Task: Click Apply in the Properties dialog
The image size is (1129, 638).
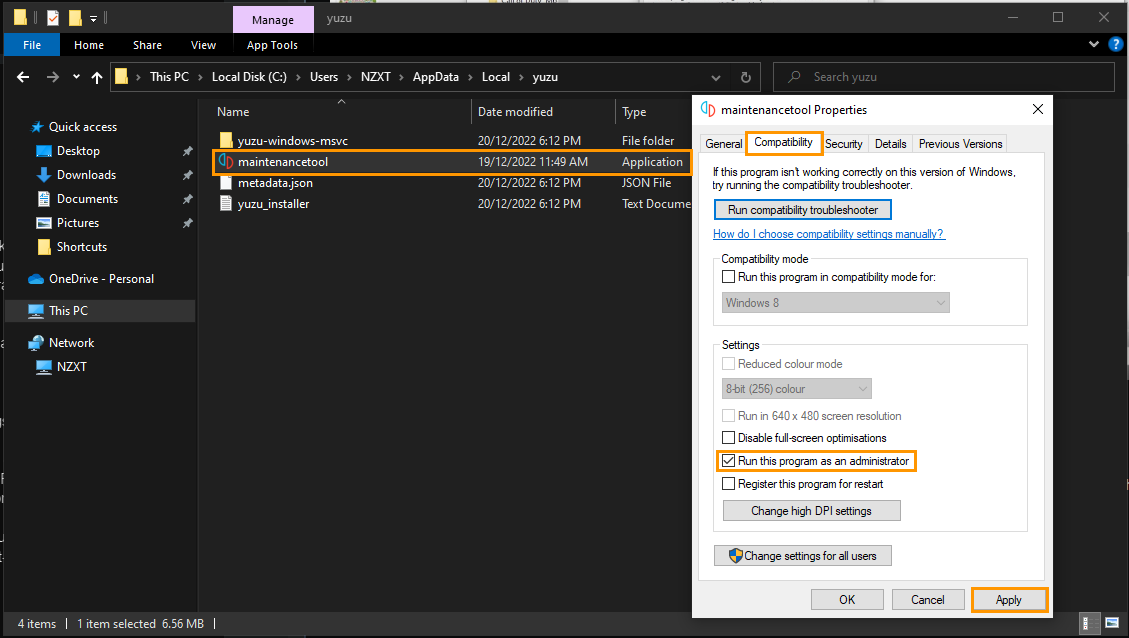Action: click(x=1009, y=600)
